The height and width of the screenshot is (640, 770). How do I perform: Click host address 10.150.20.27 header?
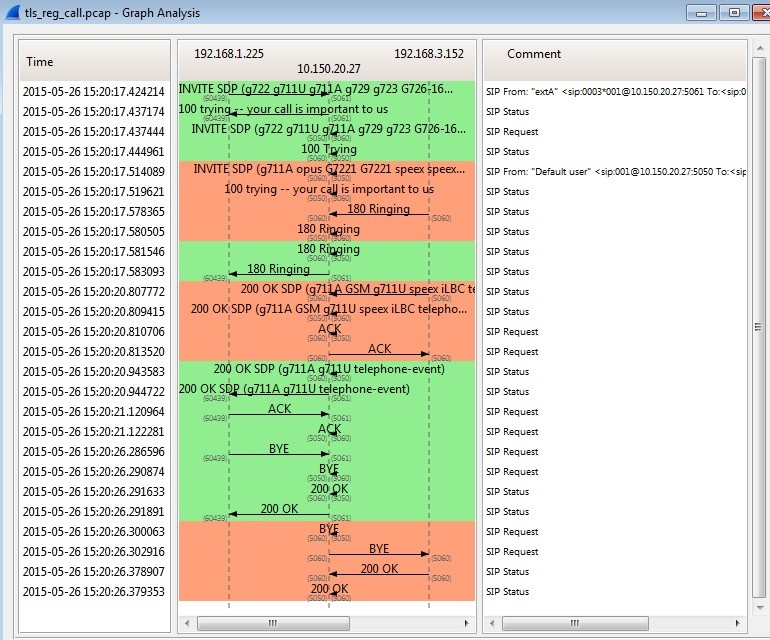click(329, 68)
